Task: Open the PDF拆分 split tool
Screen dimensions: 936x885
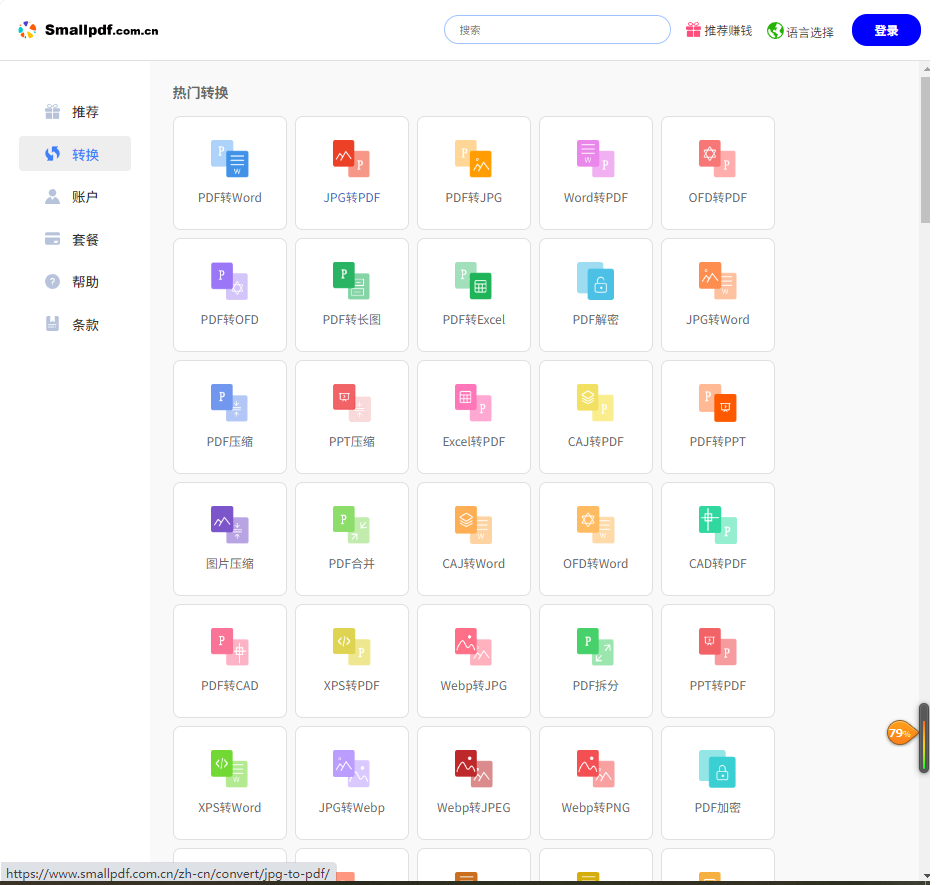Action: 596,660
